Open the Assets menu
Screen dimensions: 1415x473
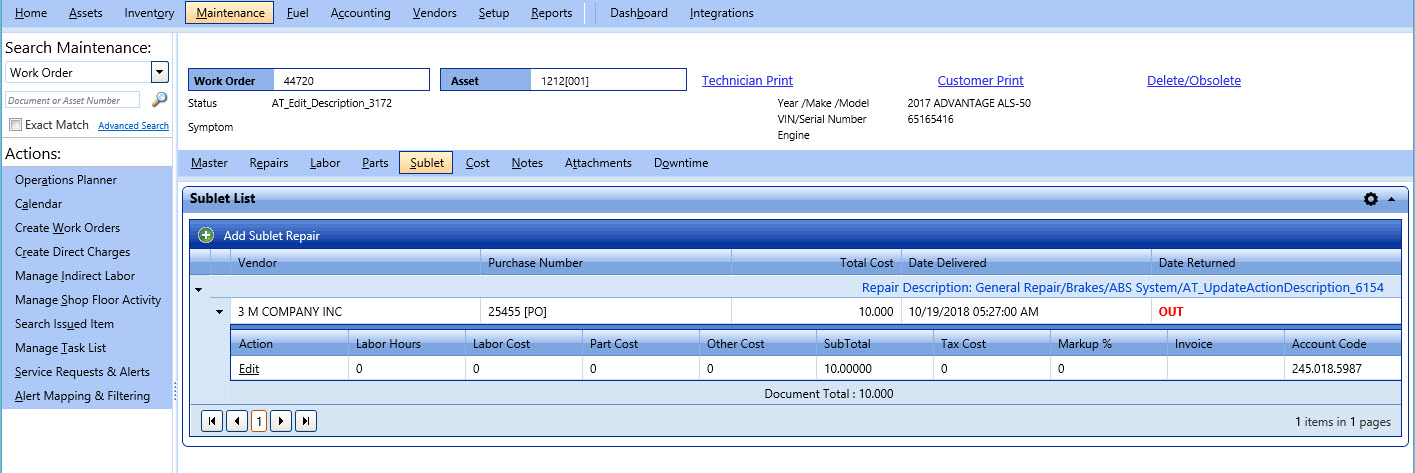86,13
